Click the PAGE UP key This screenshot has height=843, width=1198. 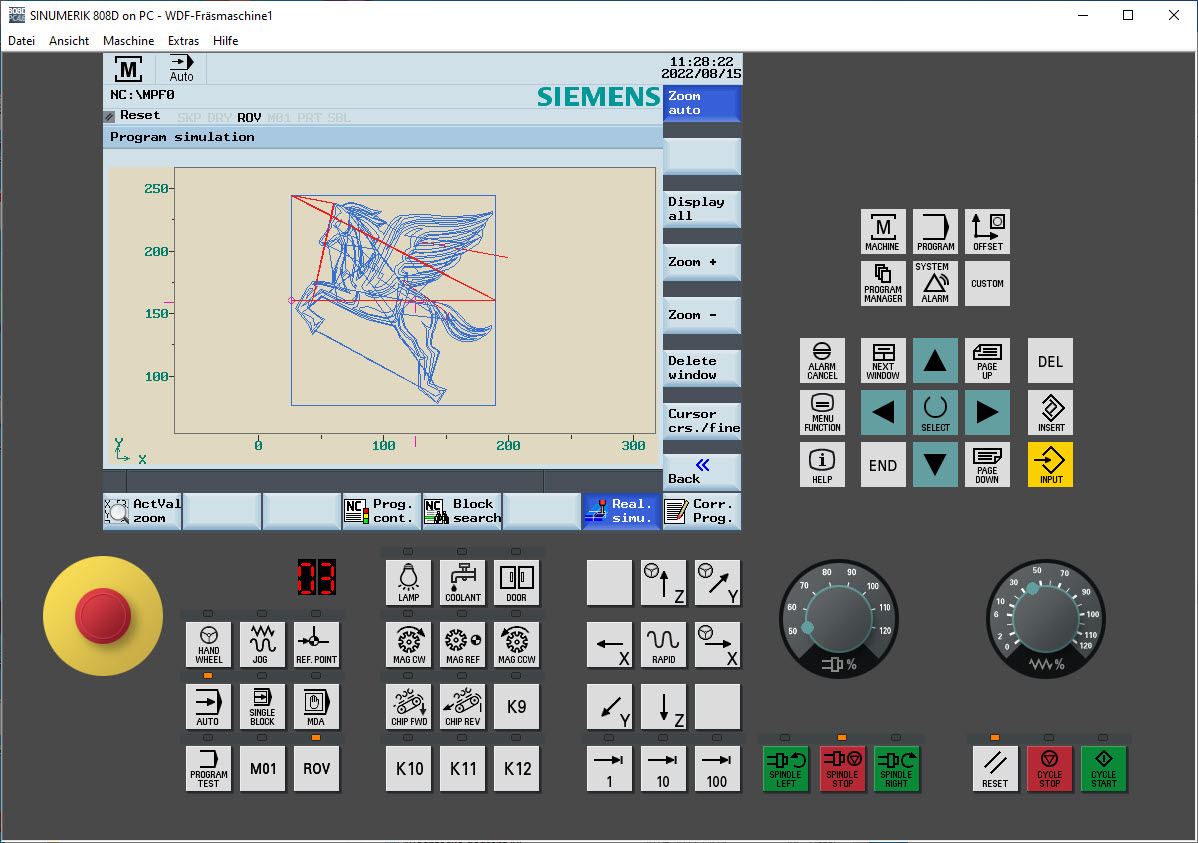tap(987, 361)
